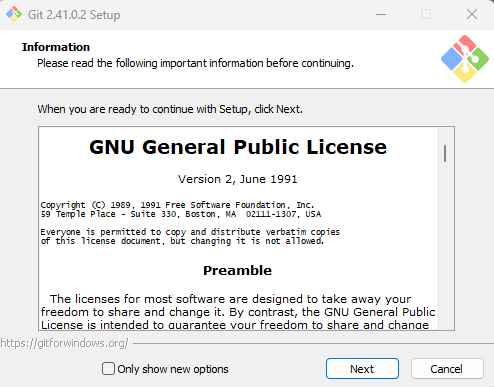Cancel the Git installation

tap(447, 369)
